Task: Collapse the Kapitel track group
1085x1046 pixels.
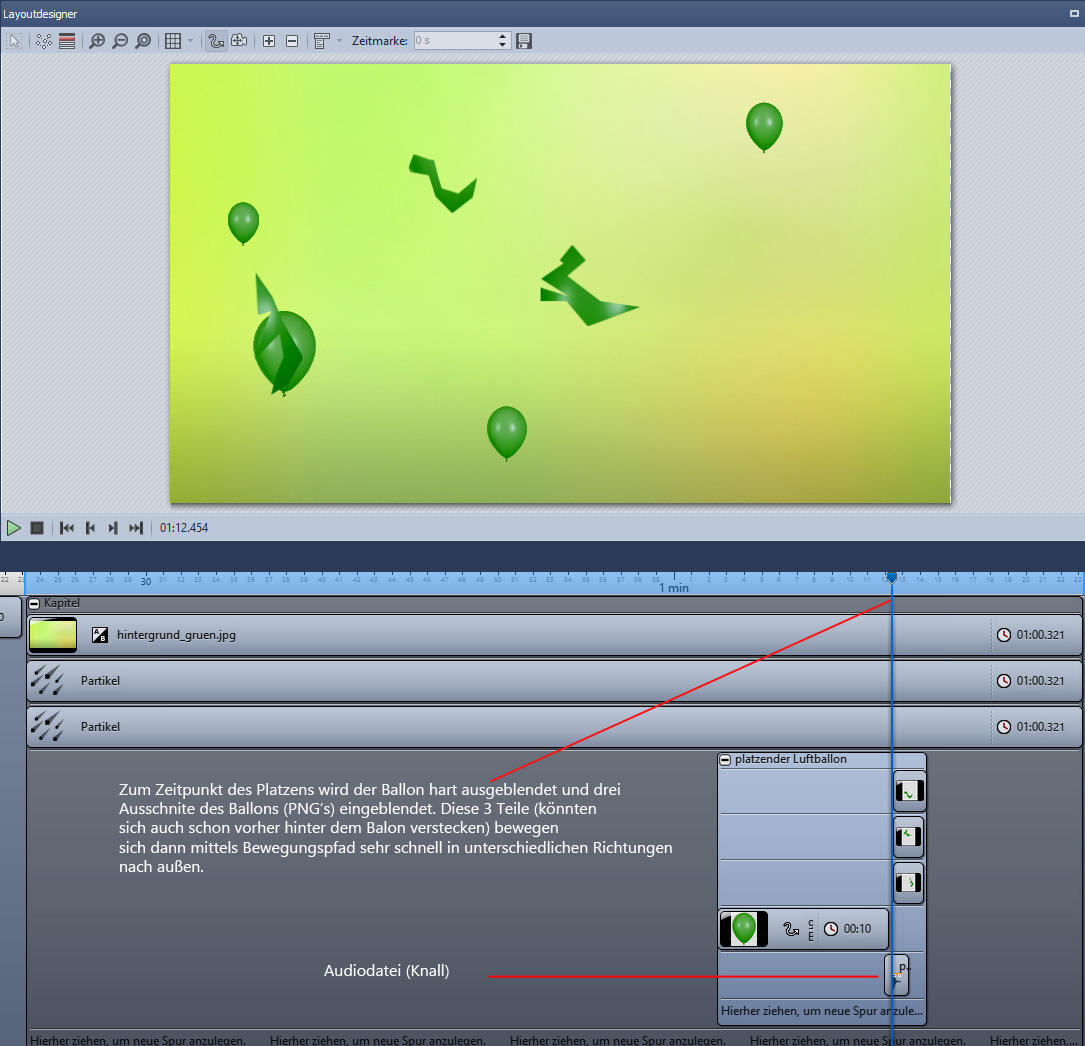Action: pos(34,604)
